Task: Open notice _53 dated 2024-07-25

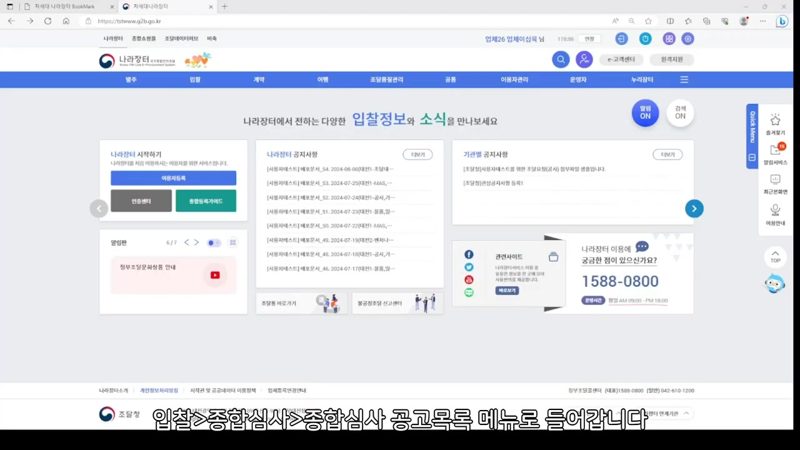Action: pyautogui.click(x=330, y=183)
